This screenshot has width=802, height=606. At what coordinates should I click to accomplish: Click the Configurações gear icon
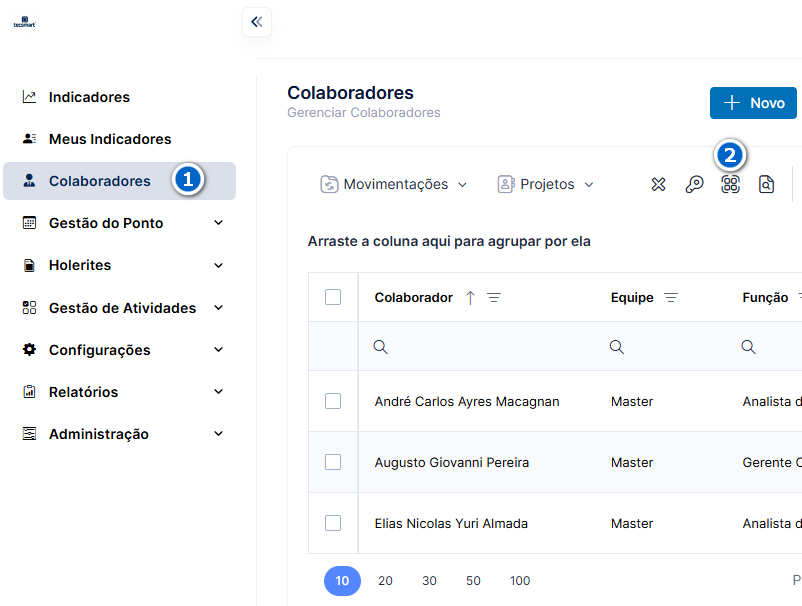(29, 349)
